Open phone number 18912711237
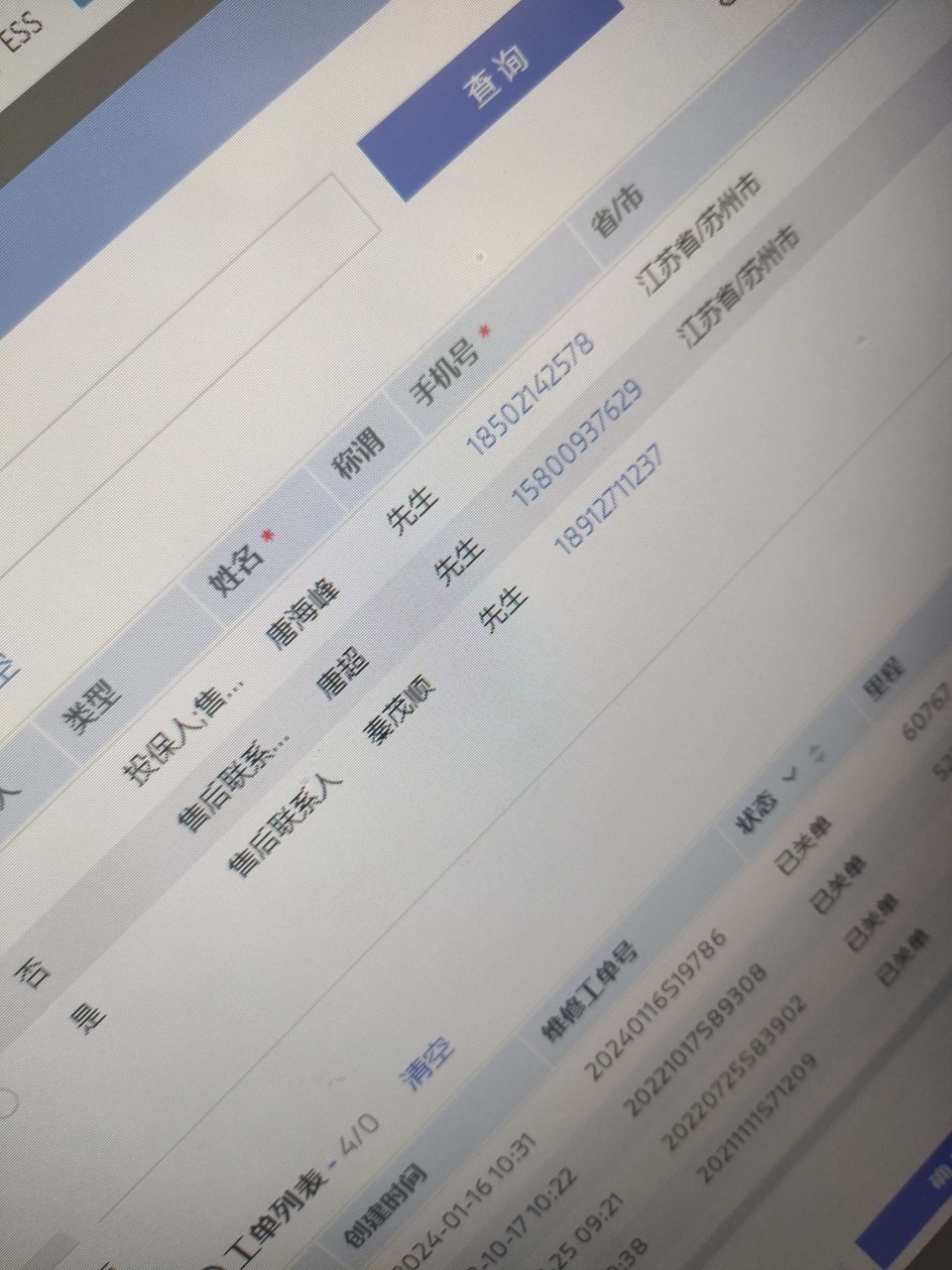The image size is (952, 1270). point(609,500)
